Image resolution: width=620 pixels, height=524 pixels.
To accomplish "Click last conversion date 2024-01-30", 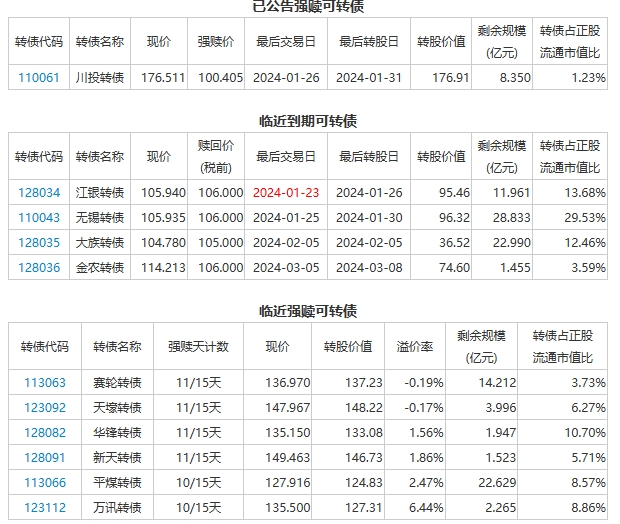I will coord(369,218).
